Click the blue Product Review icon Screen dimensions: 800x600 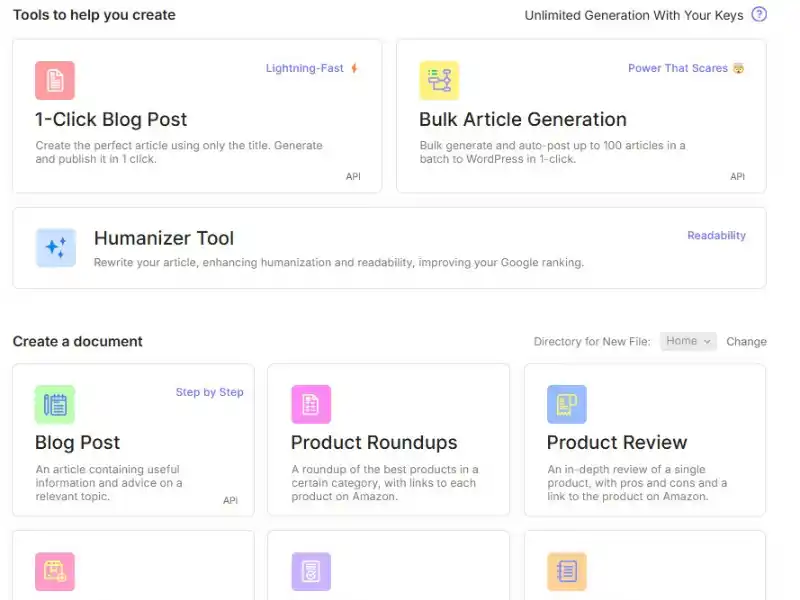tap(567, 404)
